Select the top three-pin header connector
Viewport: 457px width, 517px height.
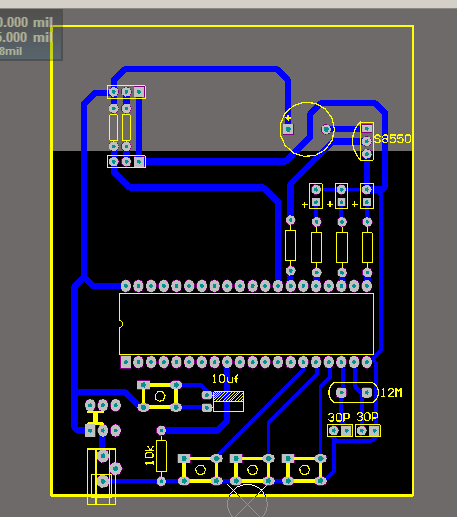point(126,92)
